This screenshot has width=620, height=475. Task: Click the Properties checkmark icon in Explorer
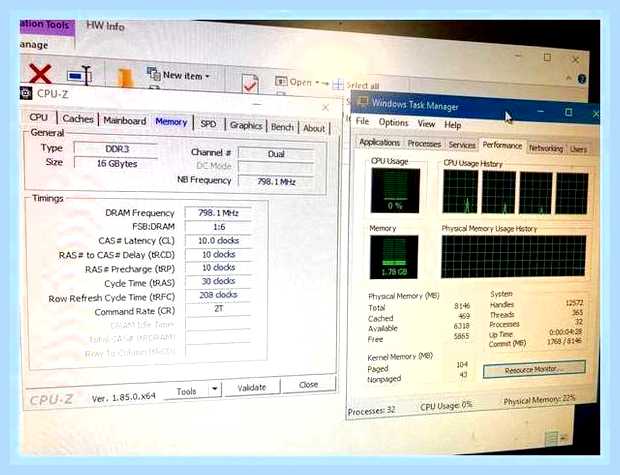point(250,83)
